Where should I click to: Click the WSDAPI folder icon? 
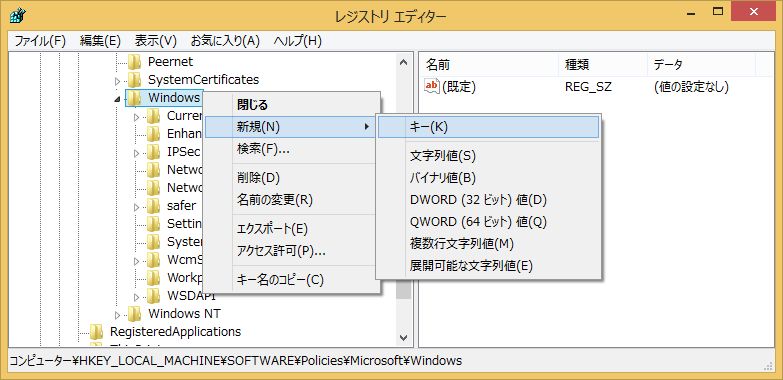[153, 296]
